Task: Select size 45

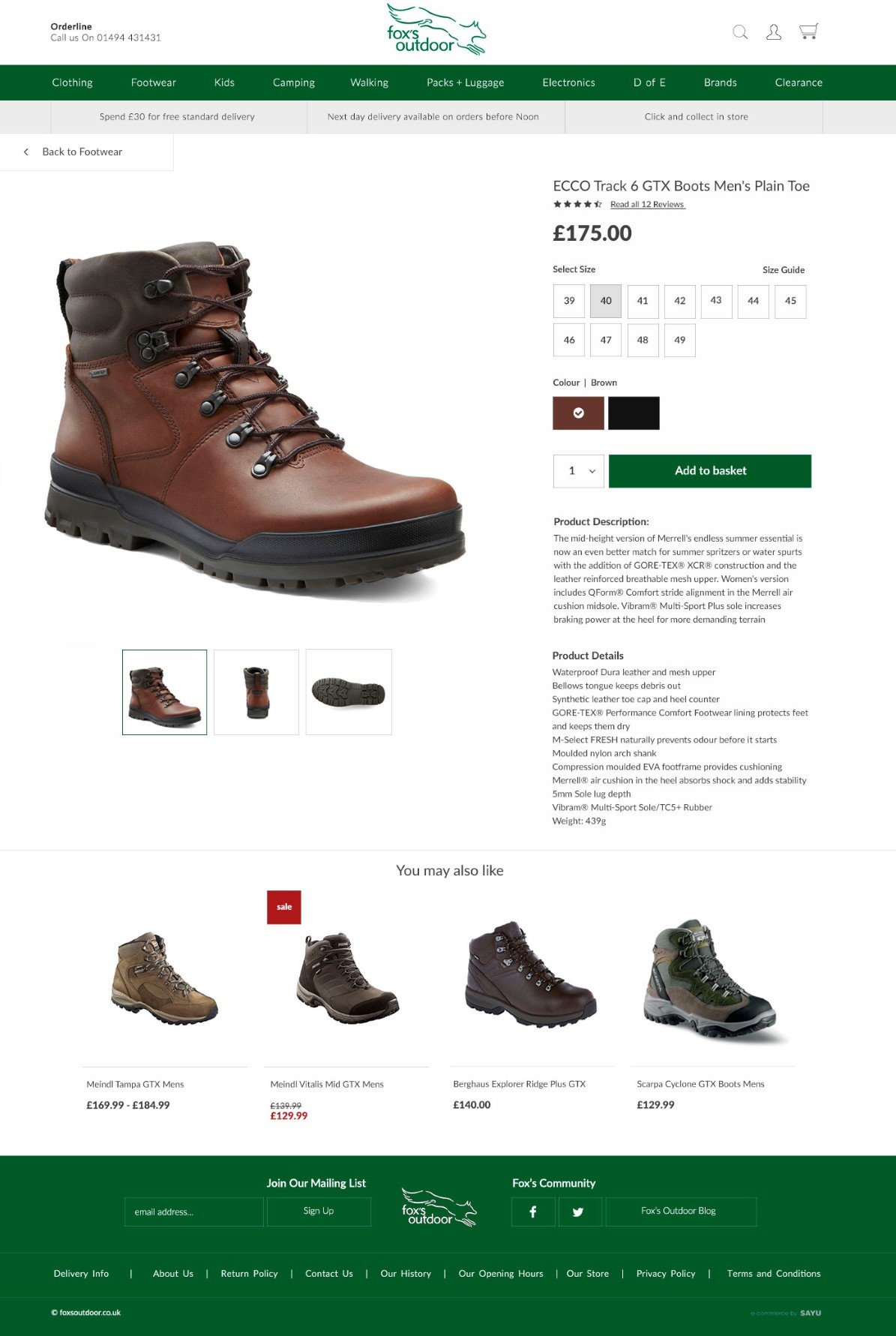Action: tap(790, 301)
